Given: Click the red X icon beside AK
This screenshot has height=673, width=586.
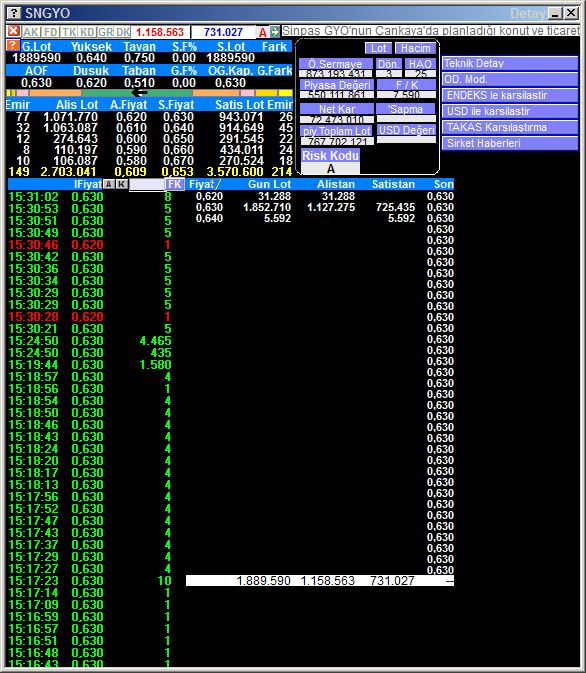Looking at the screenshot, I should click(14, 31).
